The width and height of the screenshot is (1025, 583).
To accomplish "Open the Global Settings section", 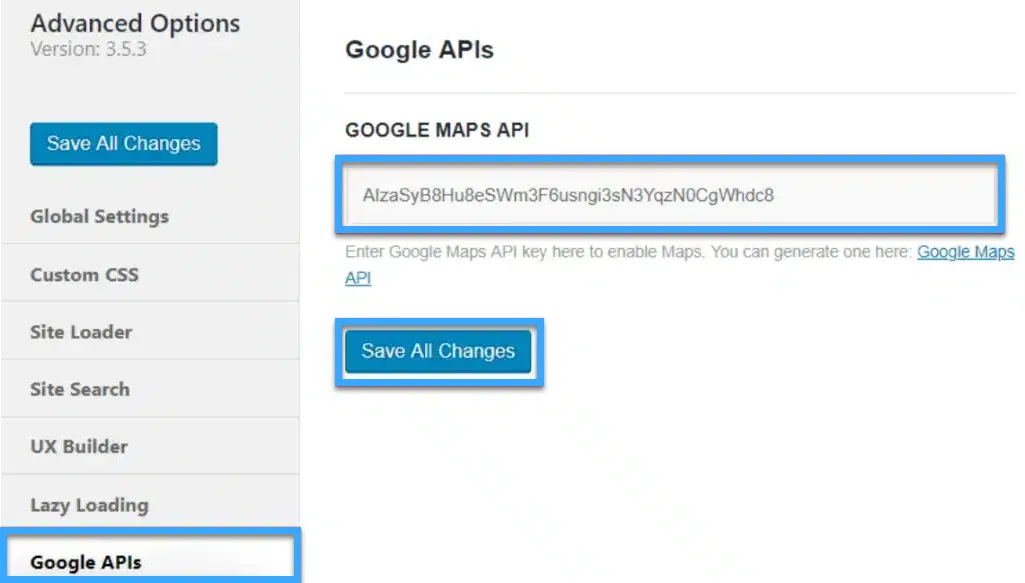I will pyautogui.click(x=99, y=216).
